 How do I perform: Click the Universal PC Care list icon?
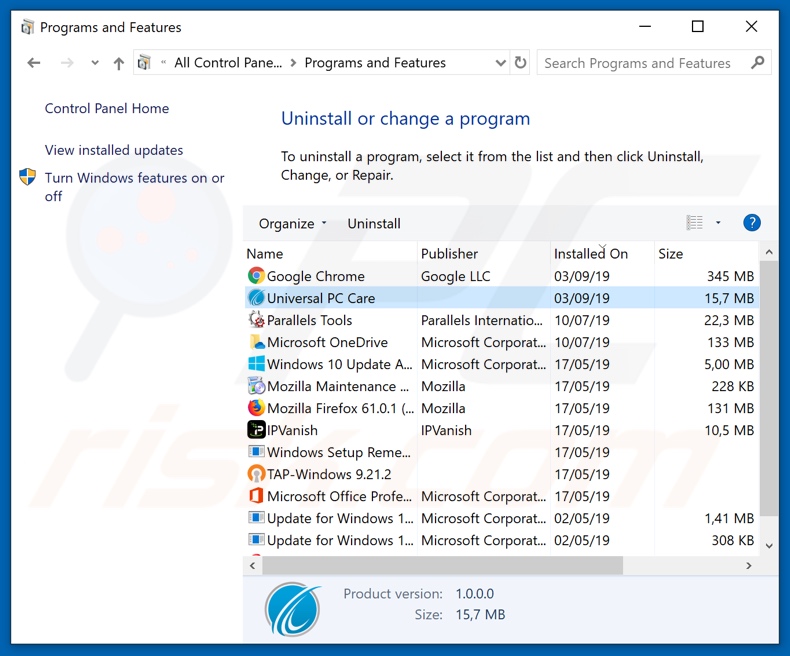256,298
